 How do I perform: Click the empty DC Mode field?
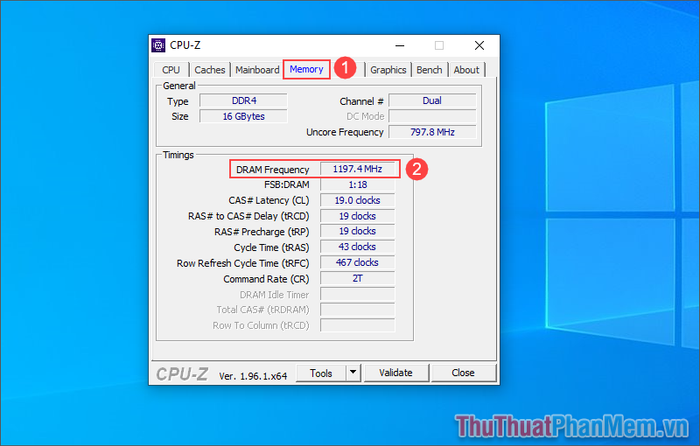pyautogui.click(x=432, y=117)
